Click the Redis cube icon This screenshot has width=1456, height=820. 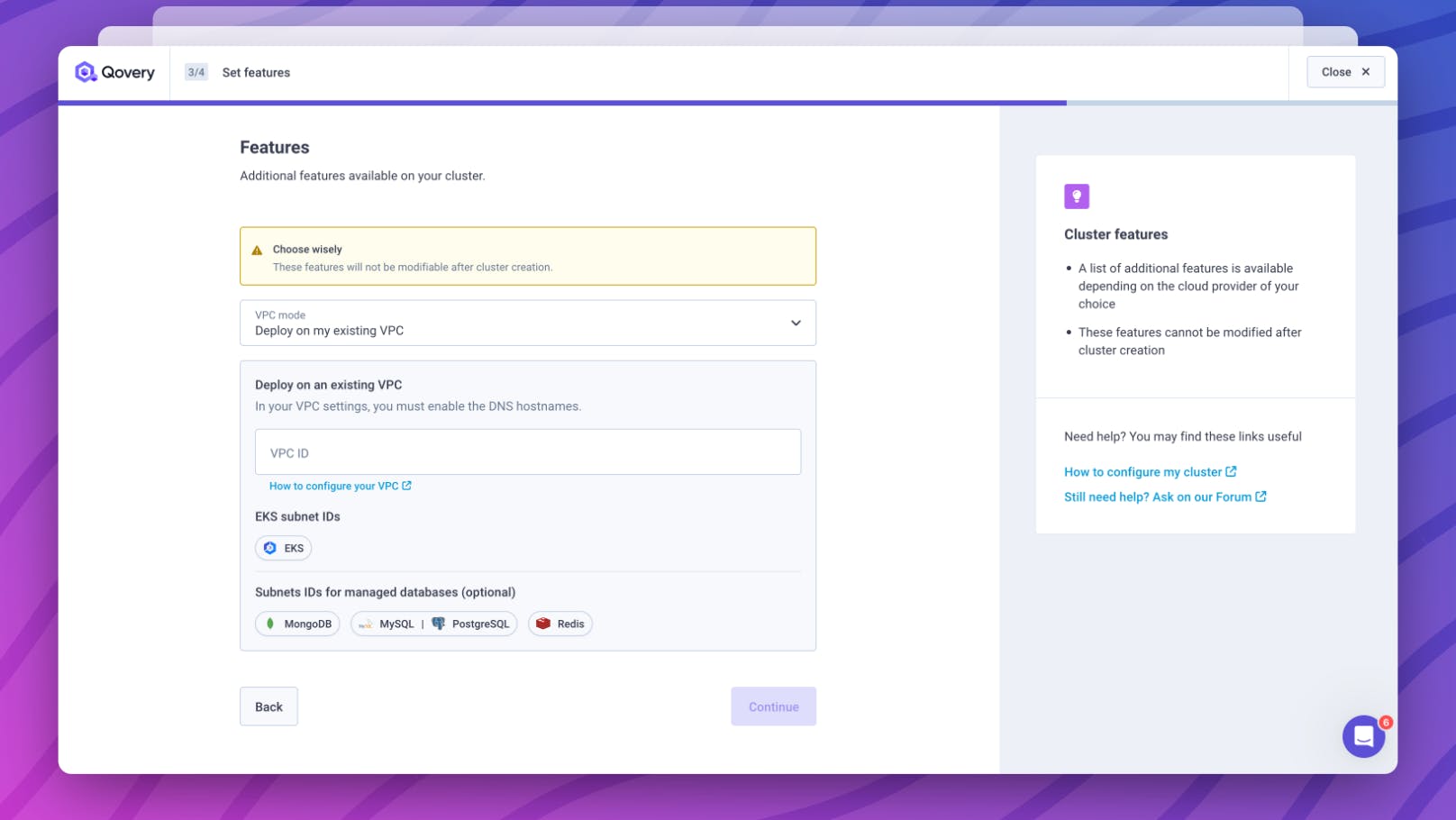543,624
